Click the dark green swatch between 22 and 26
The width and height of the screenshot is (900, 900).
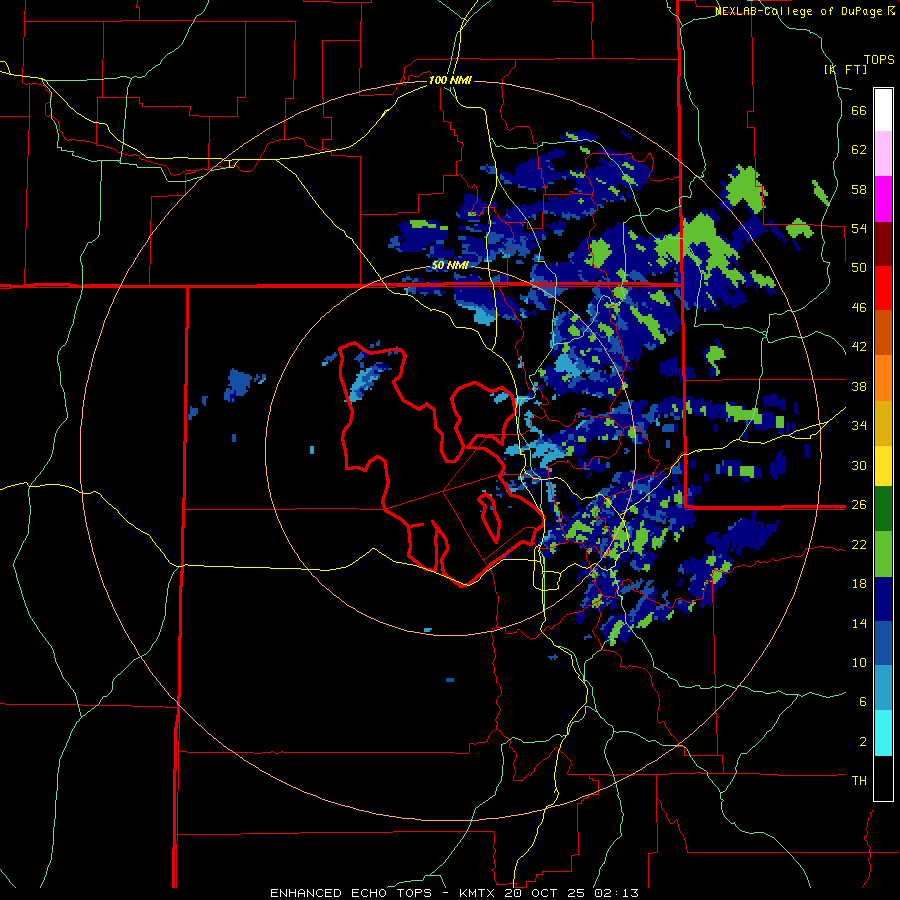(x=883, y=509)
